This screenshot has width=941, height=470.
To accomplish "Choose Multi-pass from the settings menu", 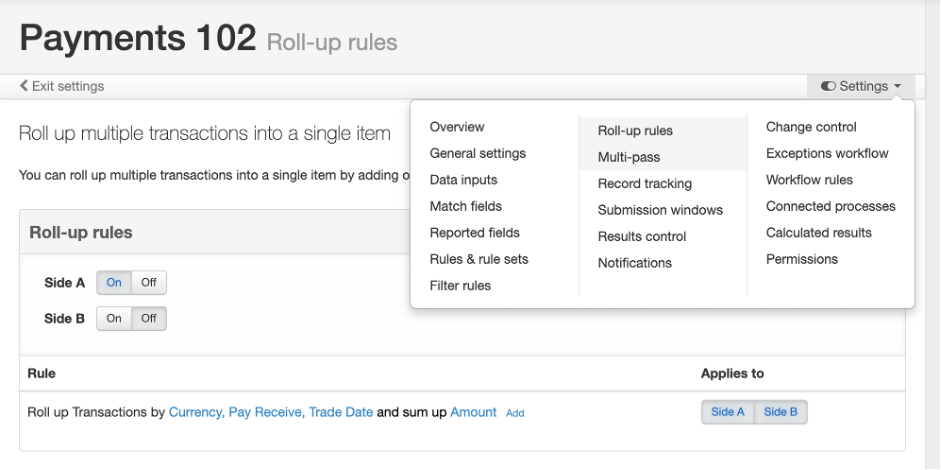I will tap(629, 157).
